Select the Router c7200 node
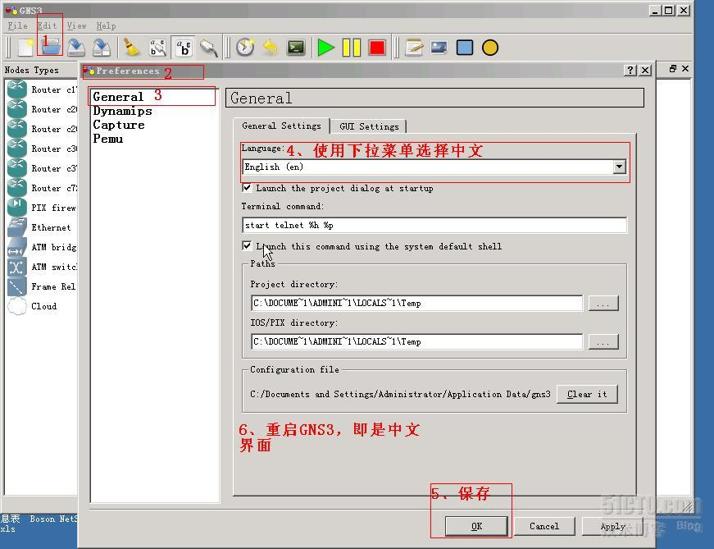The image size is (714, 549). click(x=42, y=188)
